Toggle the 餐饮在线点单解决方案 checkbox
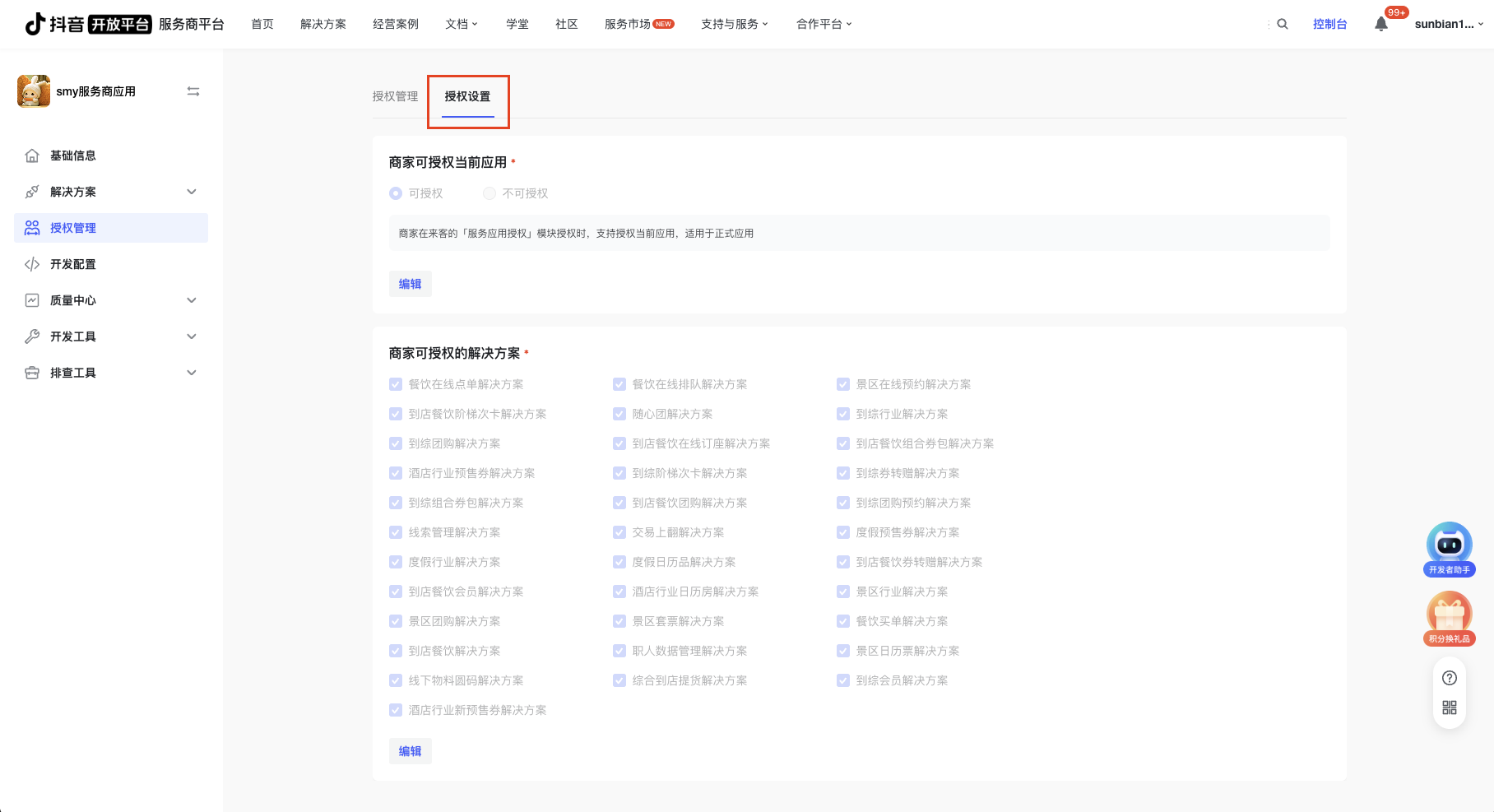This screenshot has width=1494, height=812. click(396, 384)
